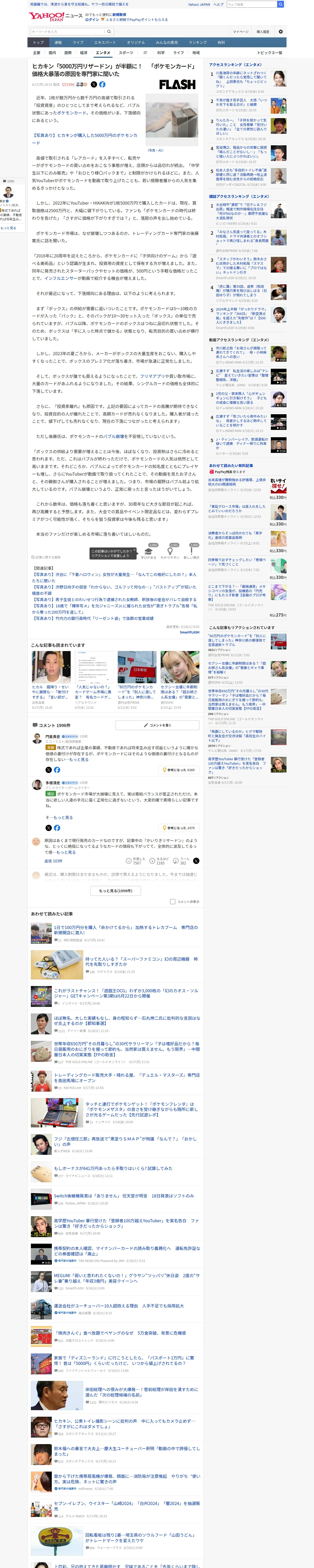Click the keyword search magnifier icon
This screenshot has height=1568, width=314.
coord(109,32)
